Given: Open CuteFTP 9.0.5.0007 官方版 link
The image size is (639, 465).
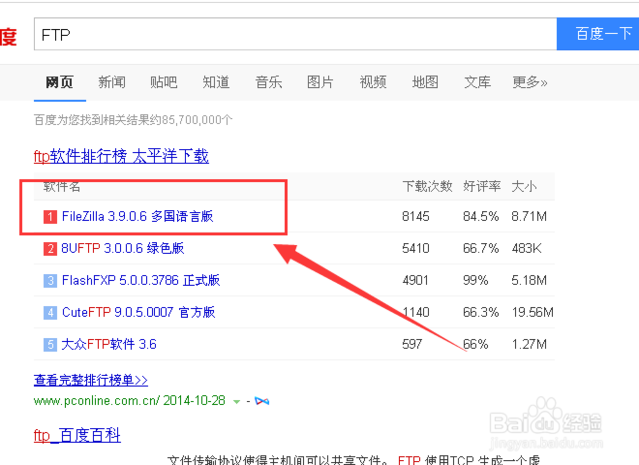Looking at the screenshot, I should coord(139,312).
